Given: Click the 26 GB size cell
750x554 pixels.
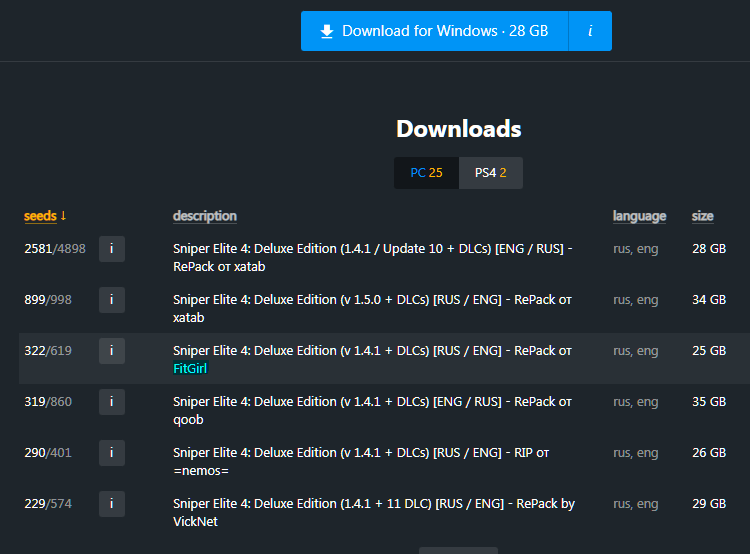Looking at the screenshot, I should pyautogui.click(x=709, y=453).
